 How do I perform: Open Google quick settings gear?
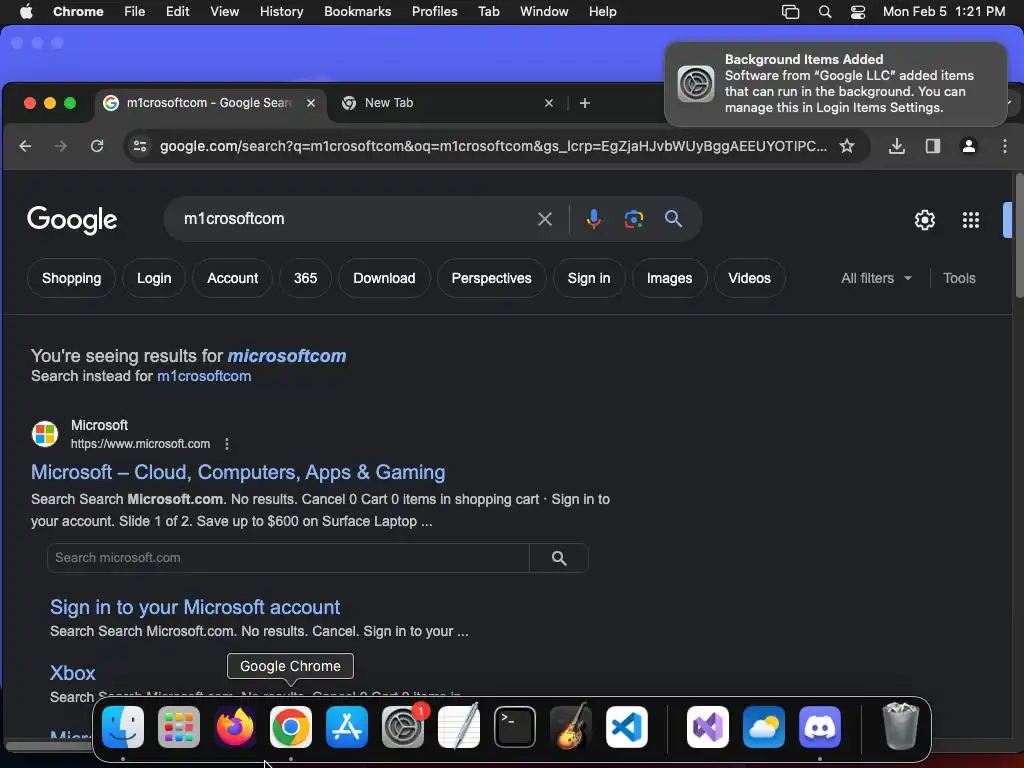pyautogui.click(x=925, y=220)
